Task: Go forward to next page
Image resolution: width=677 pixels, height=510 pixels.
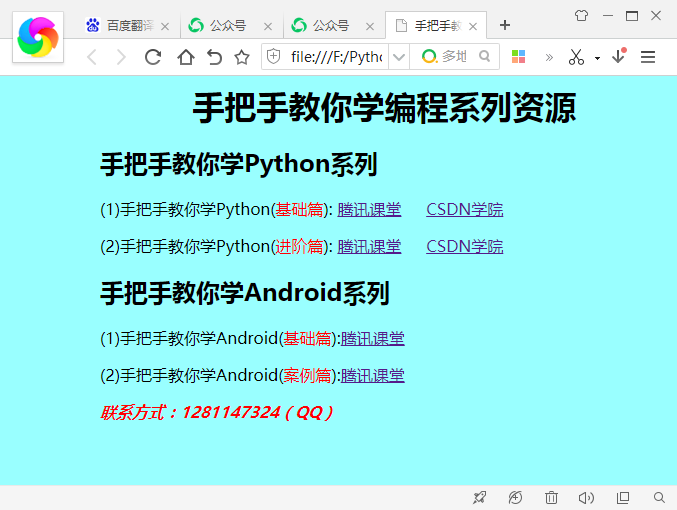Action: (x=121, y=57)
